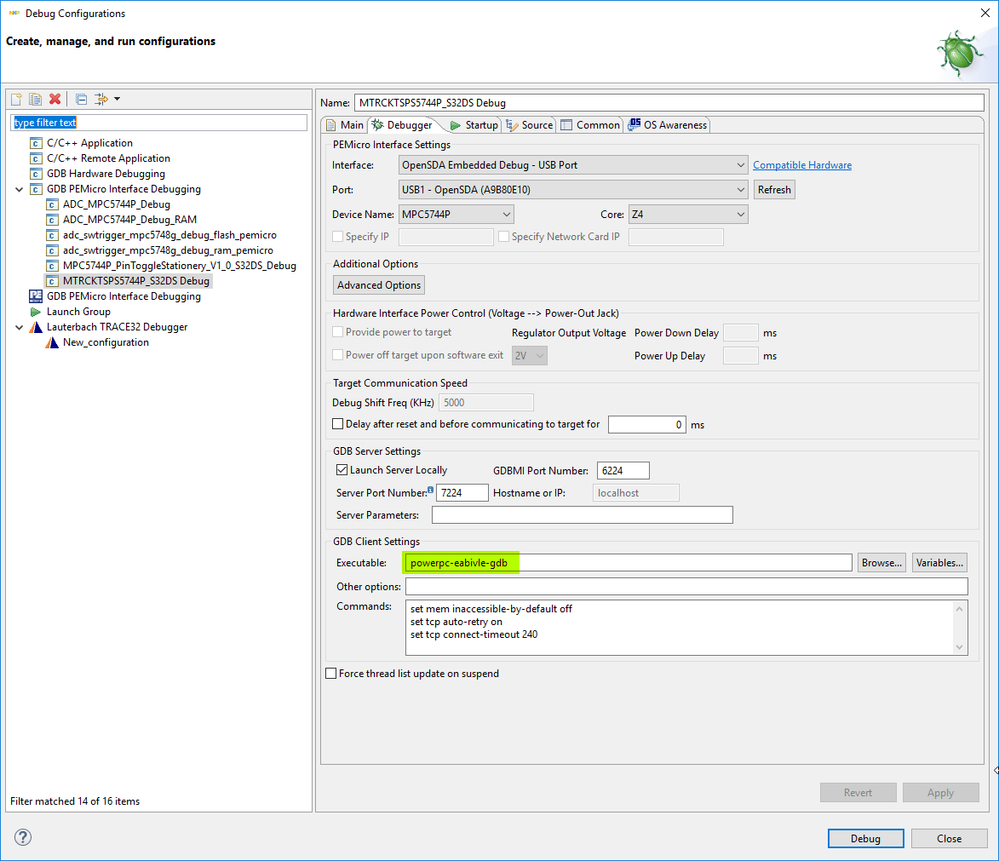Click the Commands scrollbar down arrow
Viewport: 999px width, 861px height.
click(x=959, y=648)
